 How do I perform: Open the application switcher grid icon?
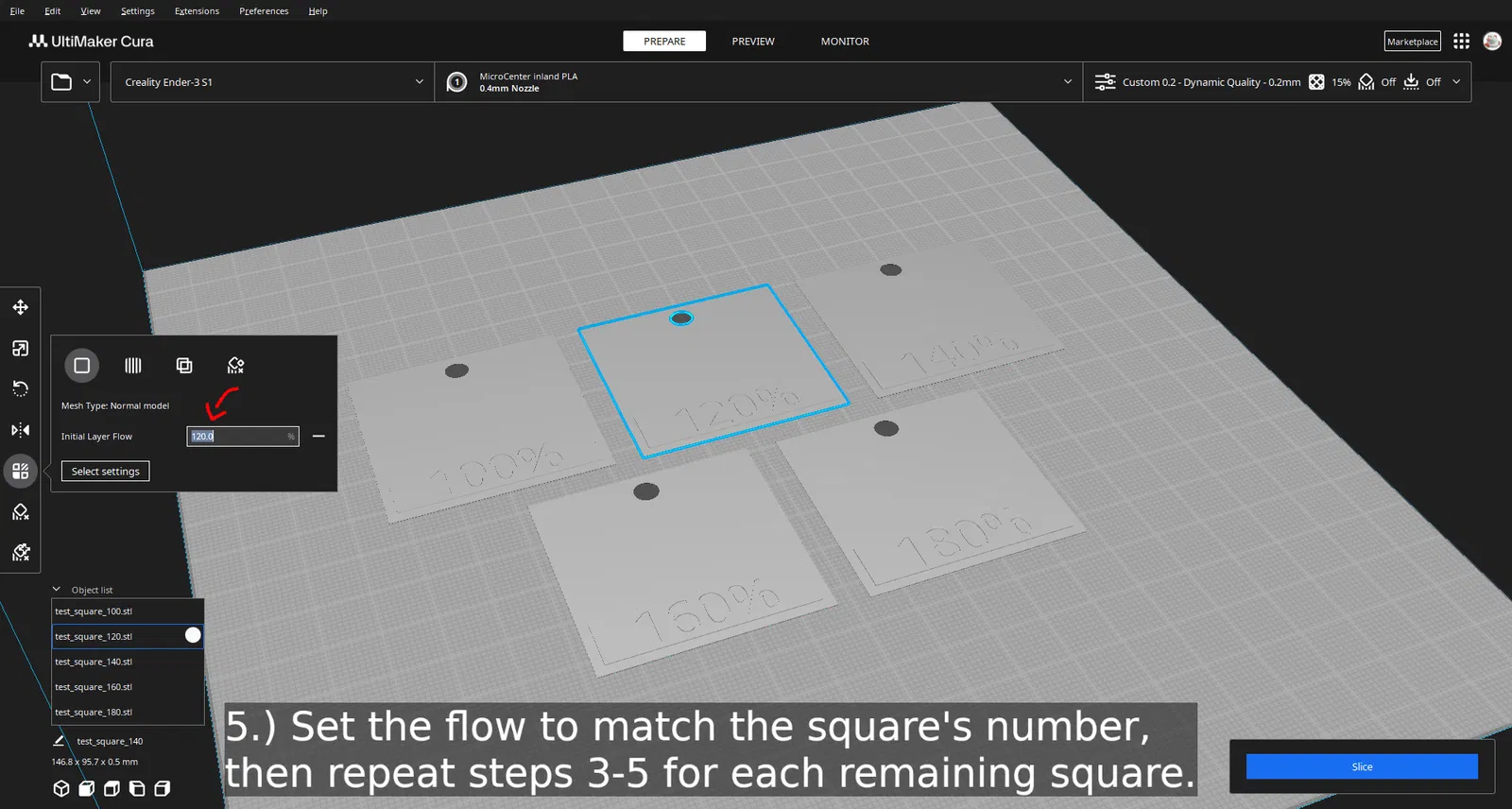pos(1461,42)
